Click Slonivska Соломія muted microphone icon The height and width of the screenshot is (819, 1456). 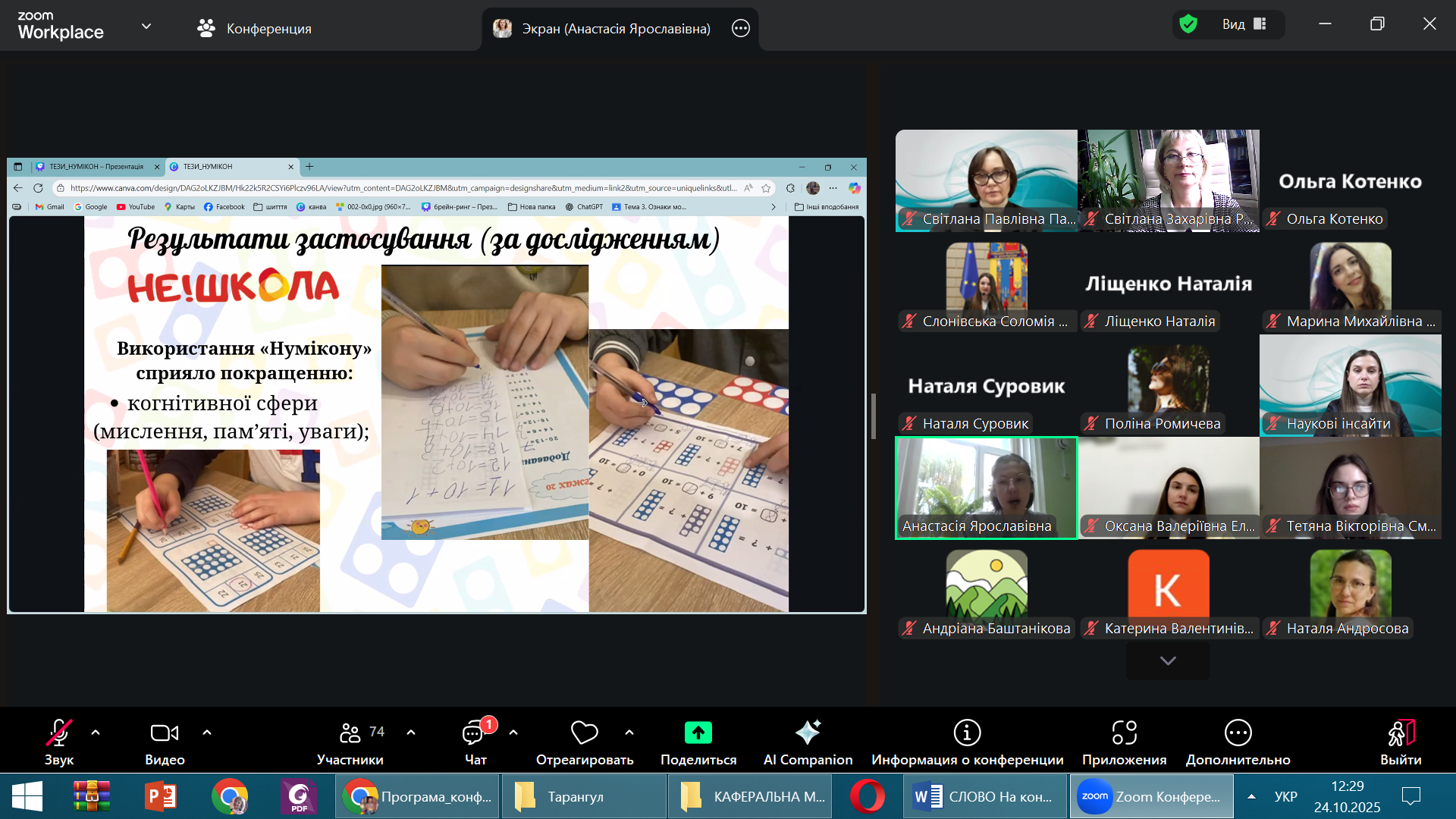pos(909,321)
